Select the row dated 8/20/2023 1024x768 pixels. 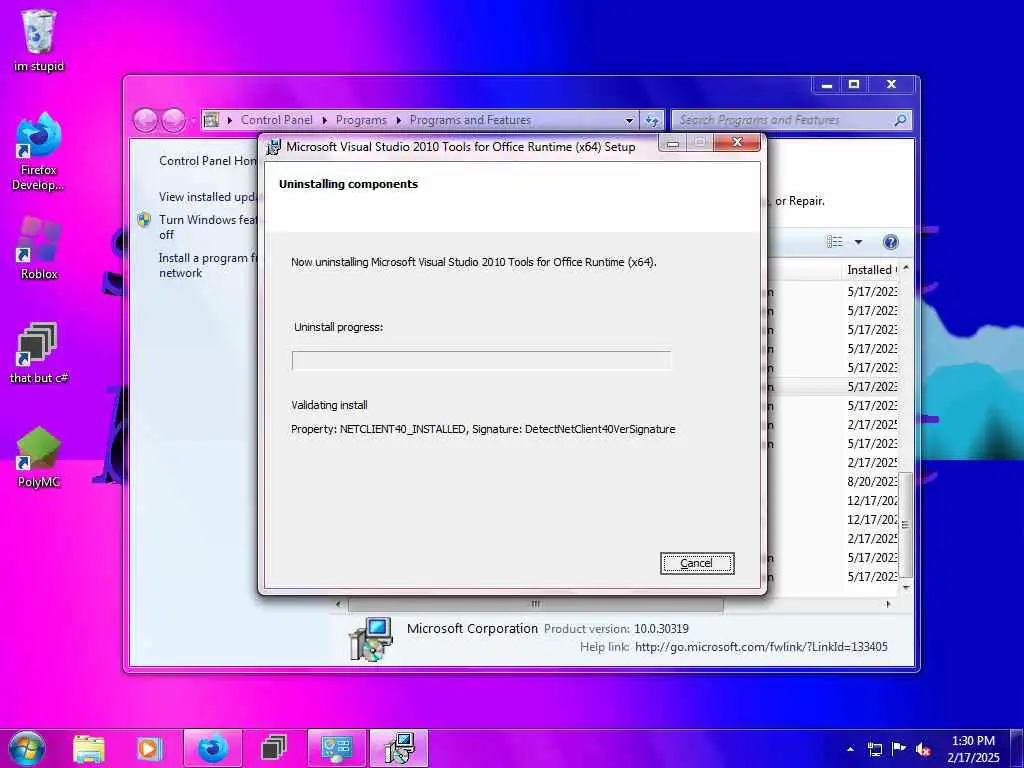click(872, 481)
